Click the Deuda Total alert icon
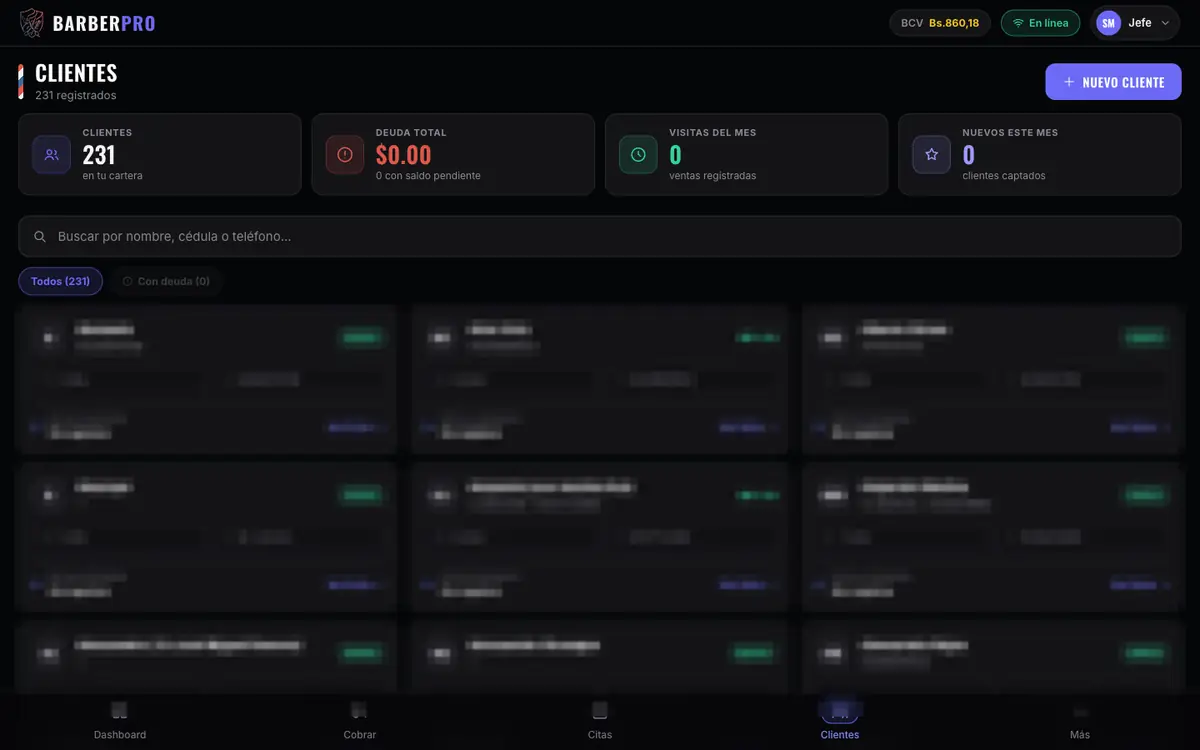This screenshot has width=1200, height=750. [345, 155]
